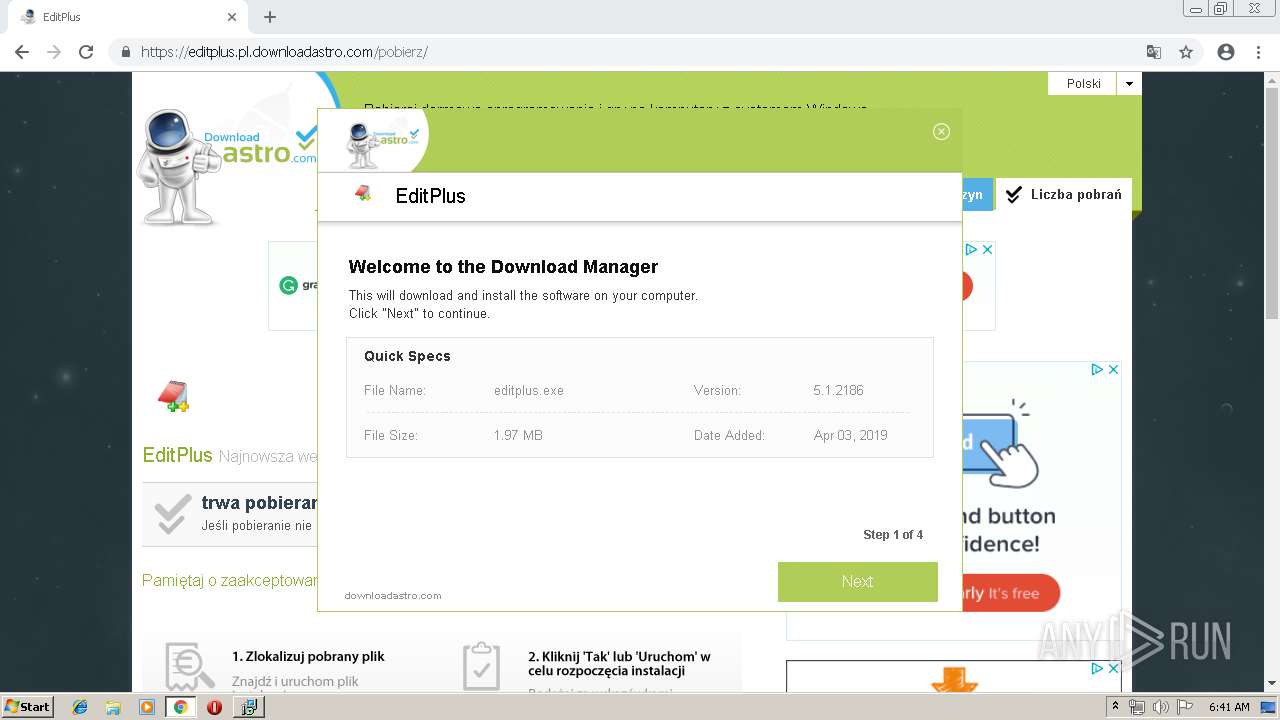The height and width of the screenshot is (720, 1280).
Task: Click the downloadastro.com footer link
Action: 393,595
